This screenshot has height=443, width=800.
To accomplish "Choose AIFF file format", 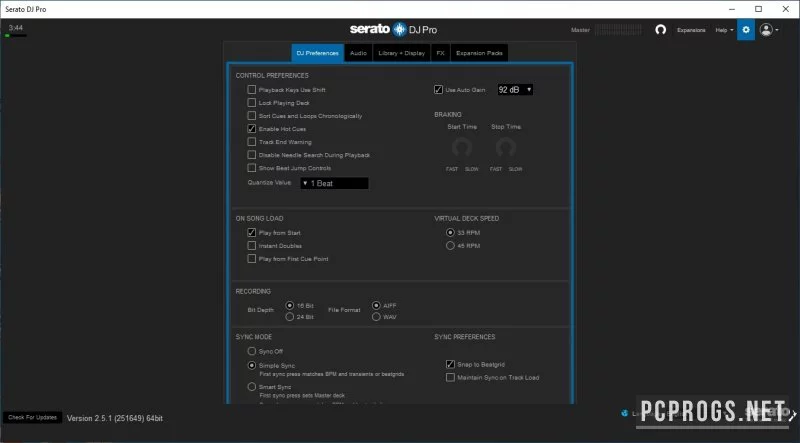I will point(377,305).
